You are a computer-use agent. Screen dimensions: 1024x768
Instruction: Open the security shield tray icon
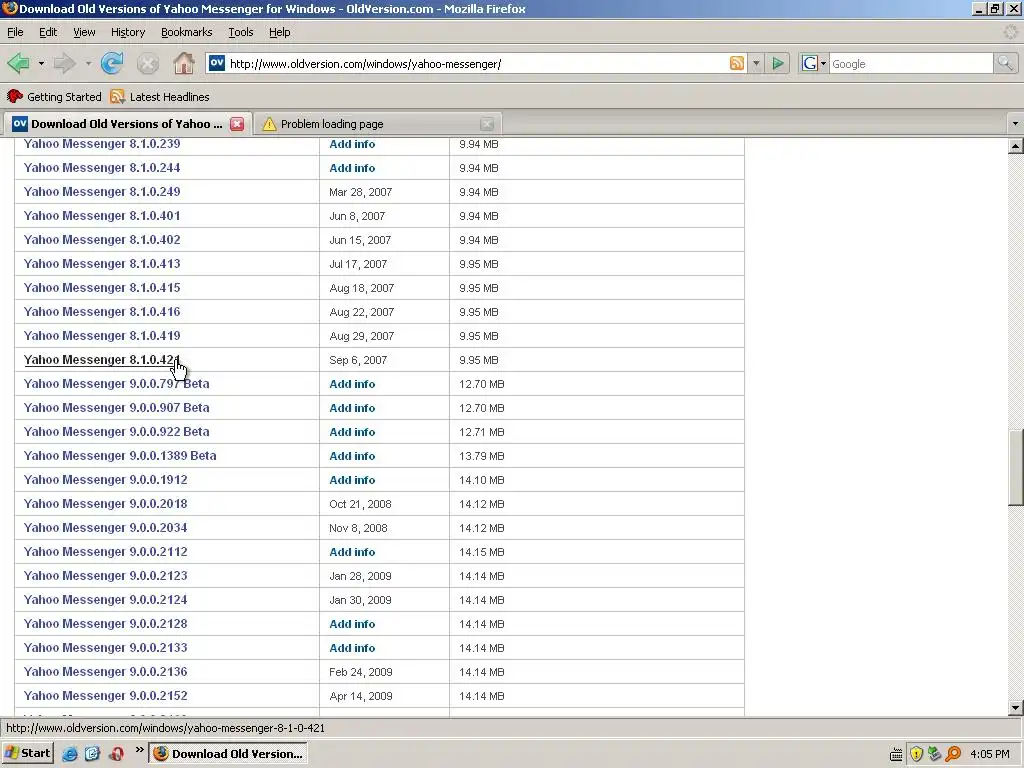coord(916,754)
